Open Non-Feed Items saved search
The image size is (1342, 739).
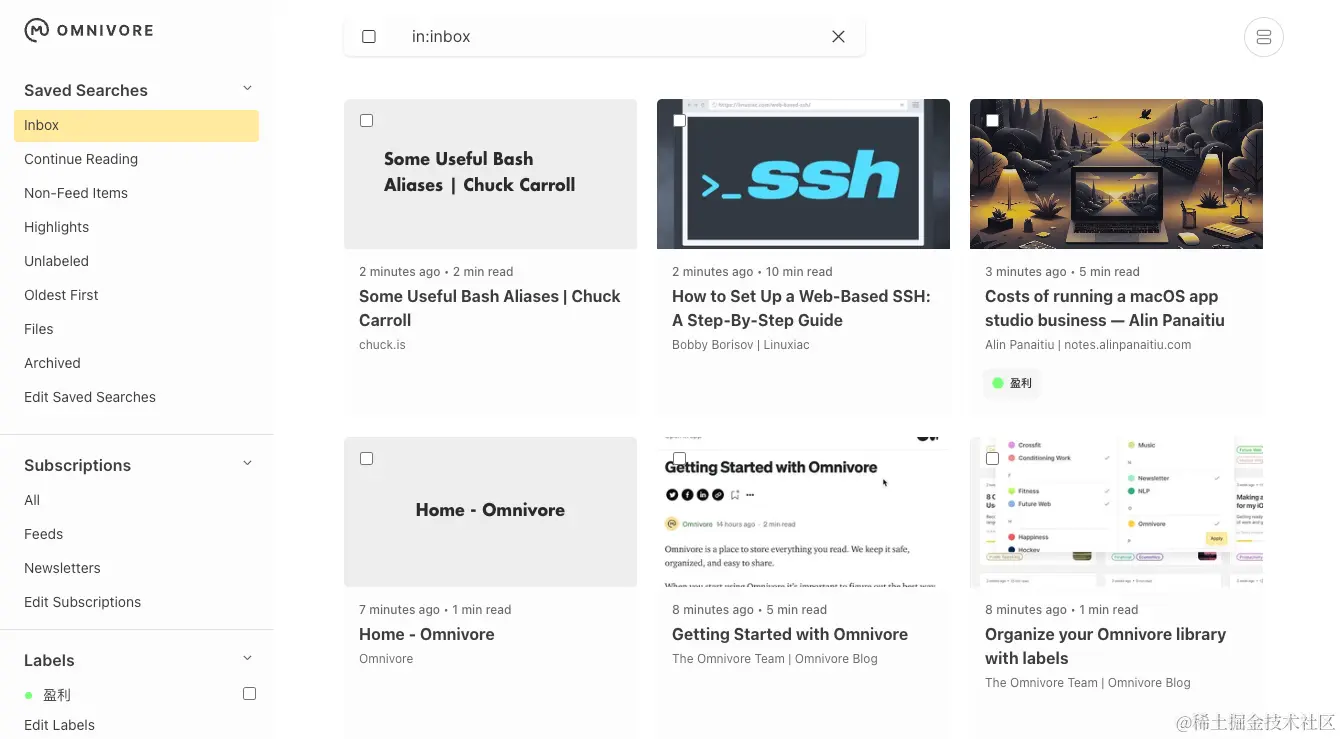coord(76,193)
